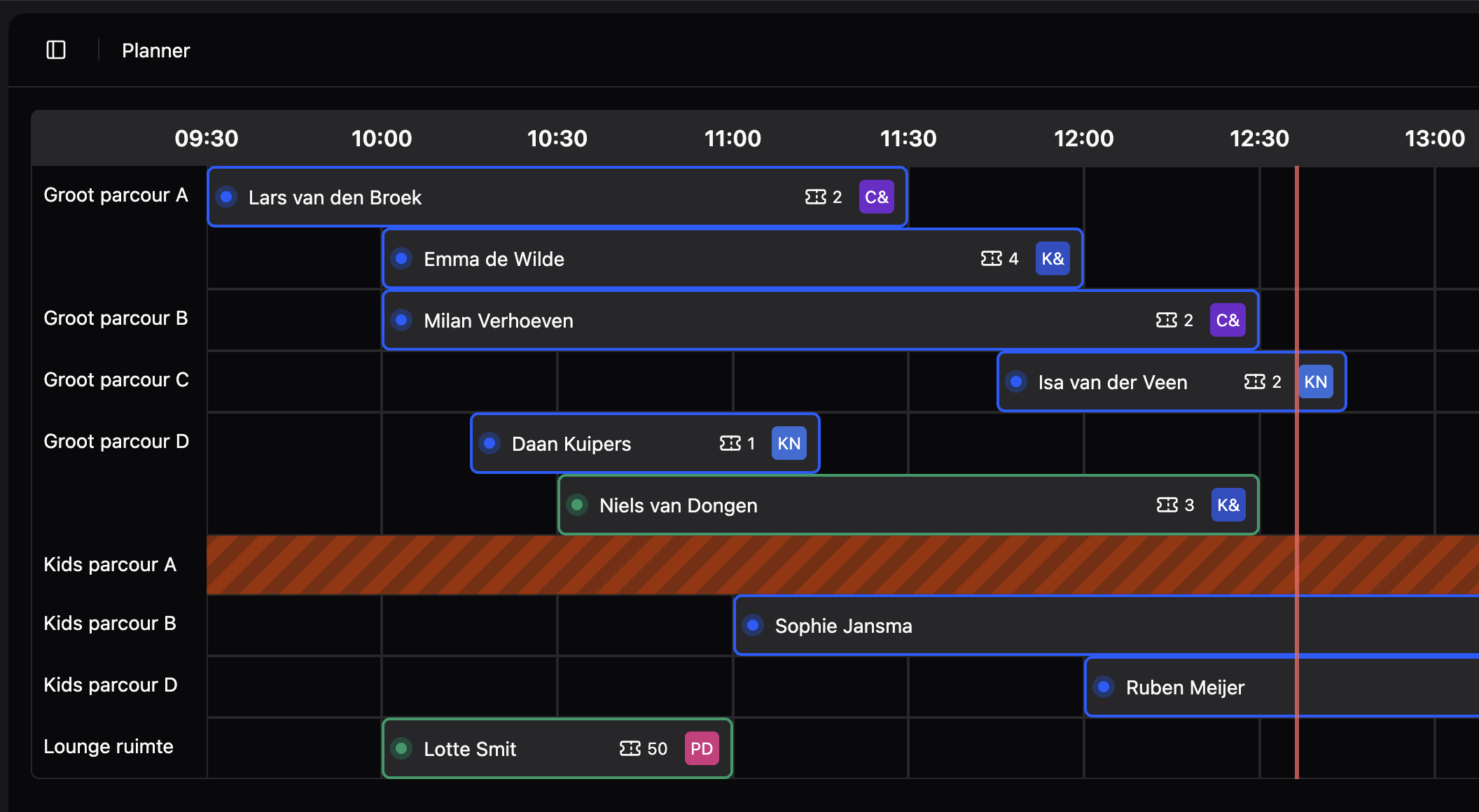This screenshot has height=812, width=1479.
Task: Click the ticket icon on Milan Verhoeven
Action: tap(1166, 321)
